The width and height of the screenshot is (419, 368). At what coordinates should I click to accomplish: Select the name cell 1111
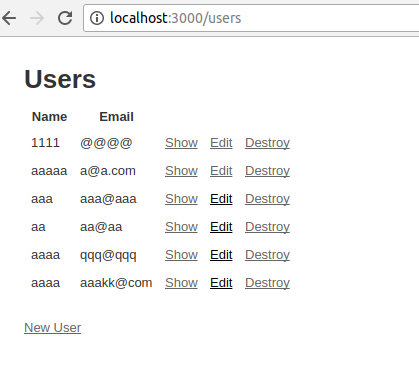(45, 143)
